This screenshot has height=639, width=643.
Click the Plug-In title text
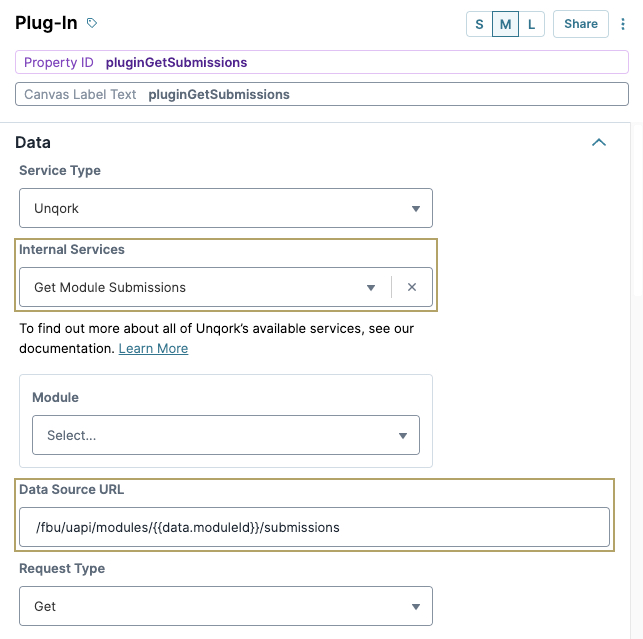(46, 23)
